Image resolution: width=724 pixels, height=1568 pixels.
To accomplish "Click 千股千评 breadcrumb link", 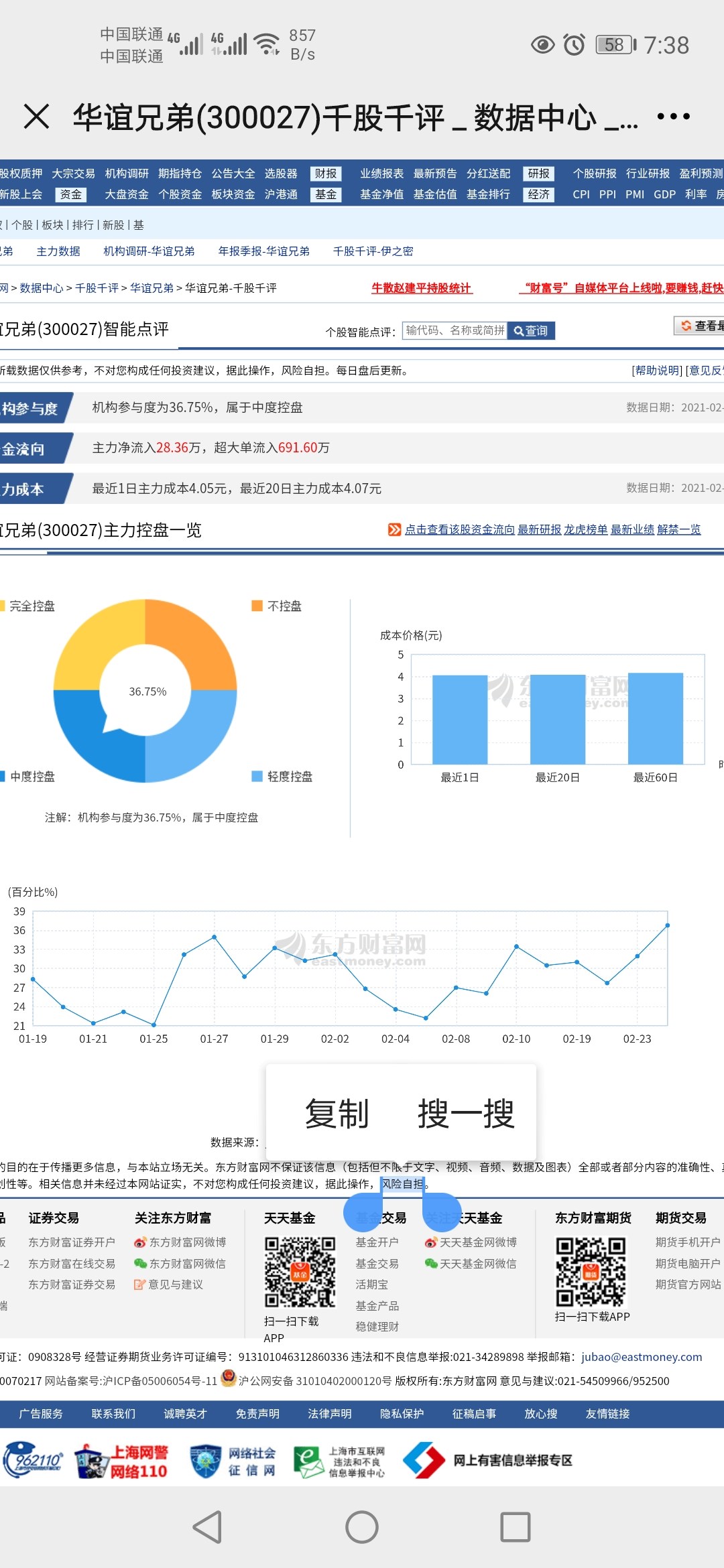I will point(97,288).
